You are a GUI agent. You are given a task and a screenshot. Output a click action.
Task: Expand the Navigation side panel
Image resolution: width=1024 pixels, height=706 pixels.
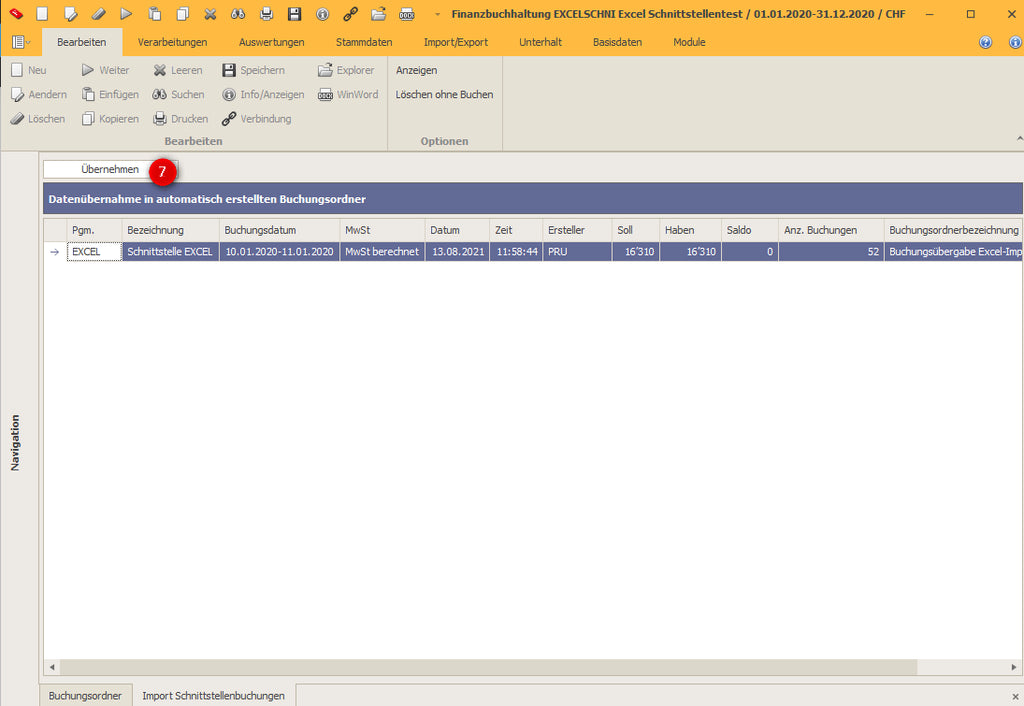[15, 443]
